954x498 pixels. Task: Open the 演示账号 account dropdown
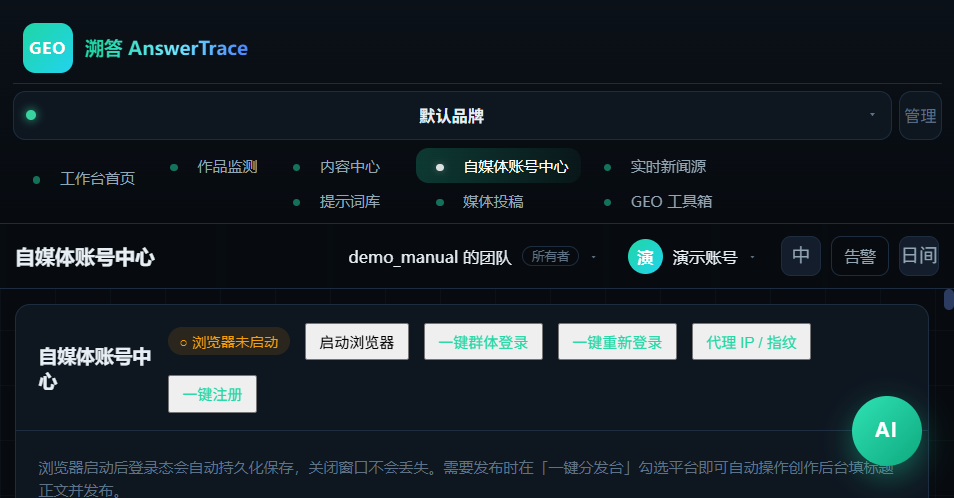tap(692, 257)
